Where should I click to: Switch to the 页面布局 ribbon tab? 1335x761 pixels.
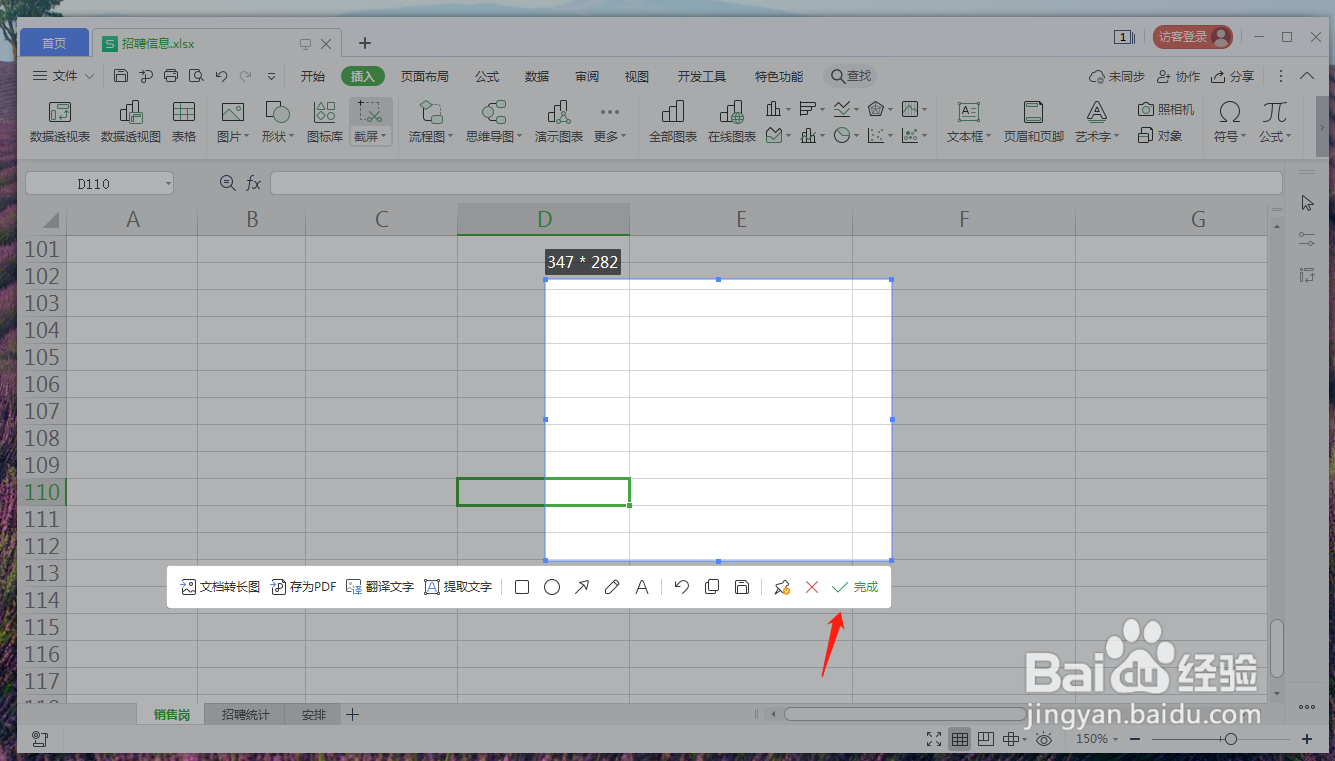pos(424,76)
